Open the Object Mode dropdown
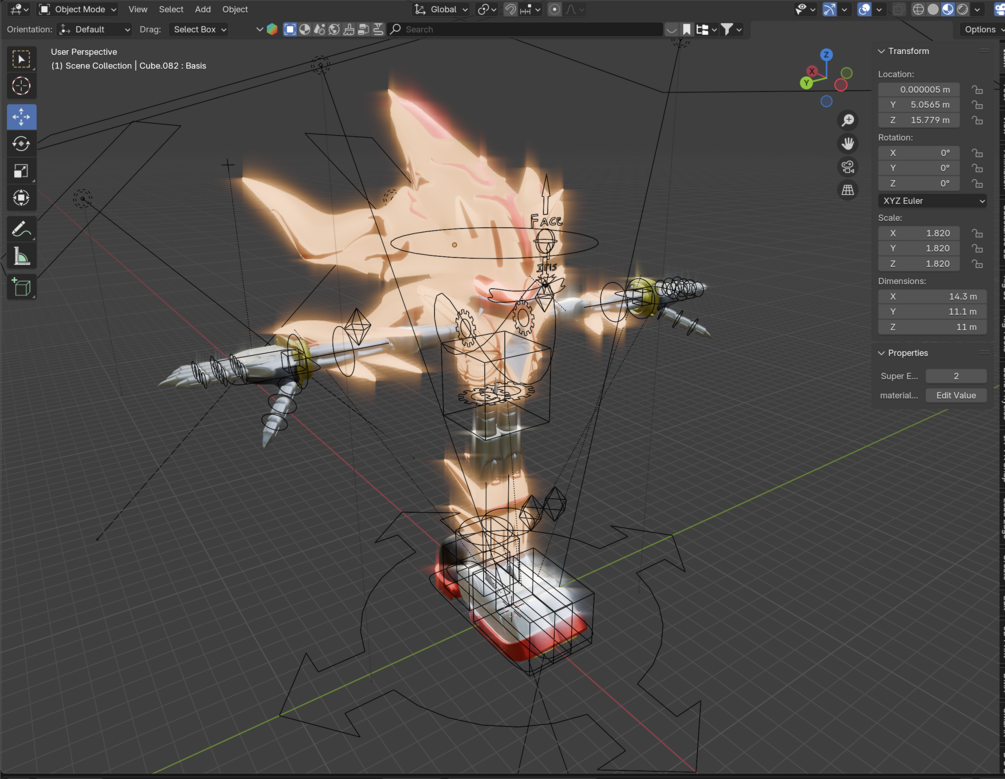The height and width of the screenshot is (779, 1005). [78, 10]
